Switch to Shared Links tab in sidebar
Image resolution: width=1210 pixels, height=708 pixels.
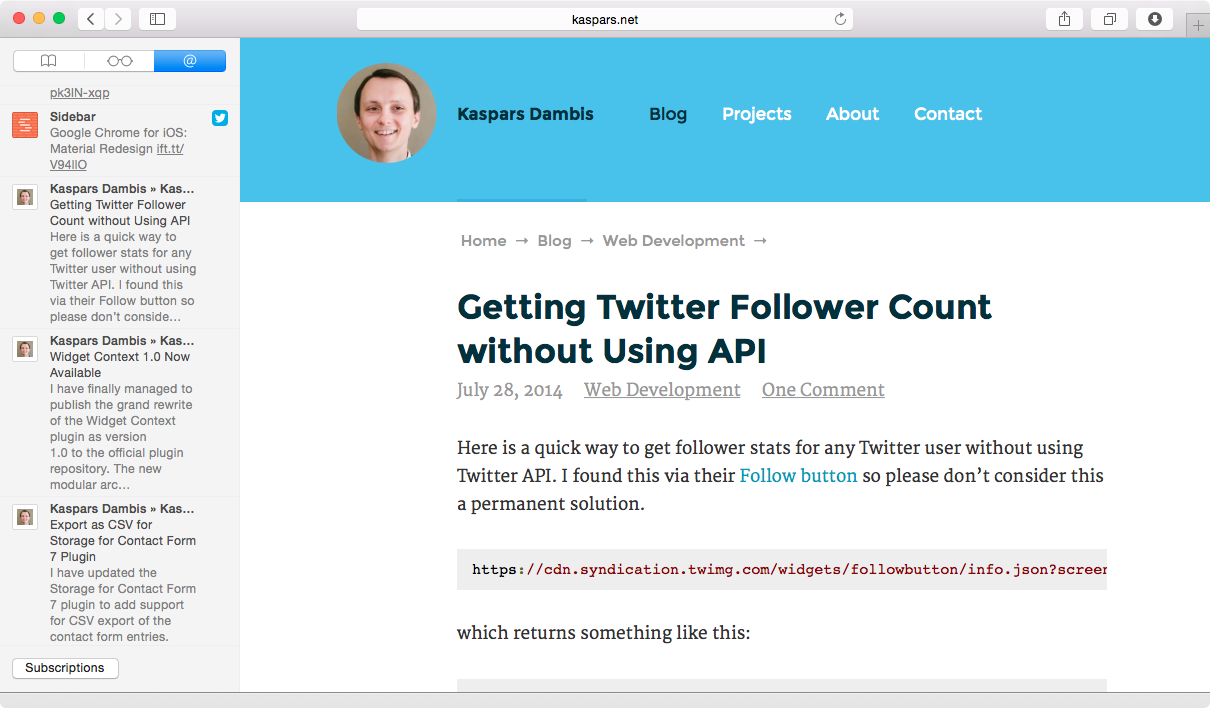[x=190, y=61]
